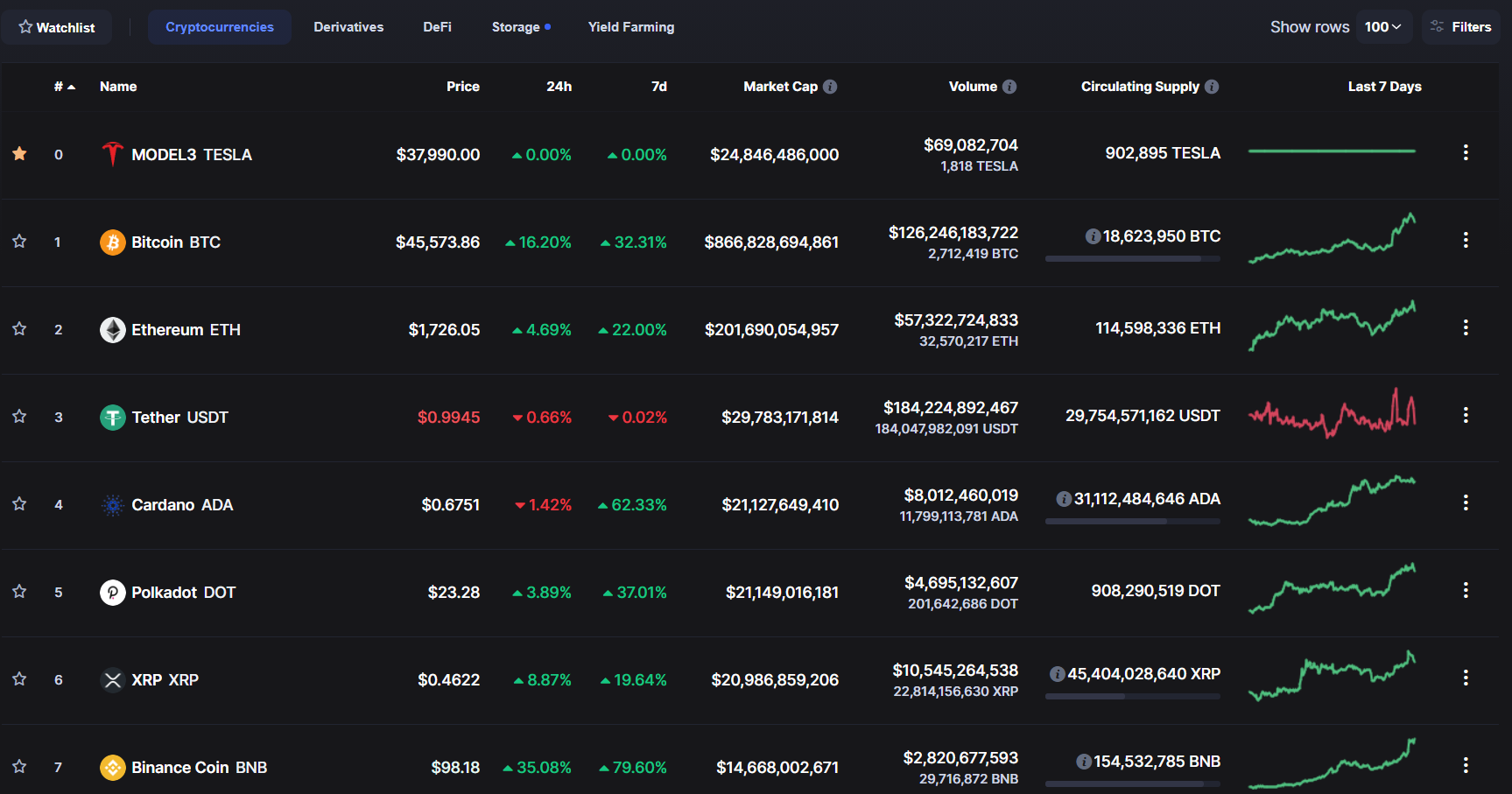
Task: Click Bitcoin circulating supply info icon
Action: [x=1093, y=236]
